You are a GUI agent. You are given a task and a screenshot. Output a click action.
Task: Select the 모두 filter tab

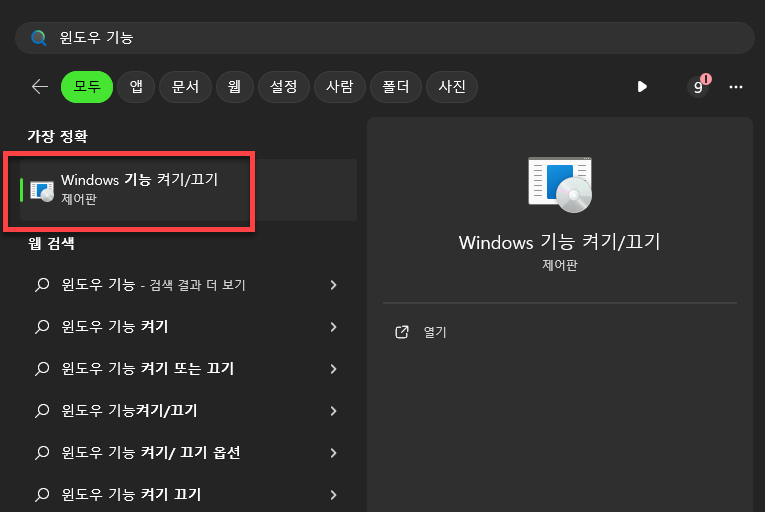pyautogui.click(x=87, y=87)
